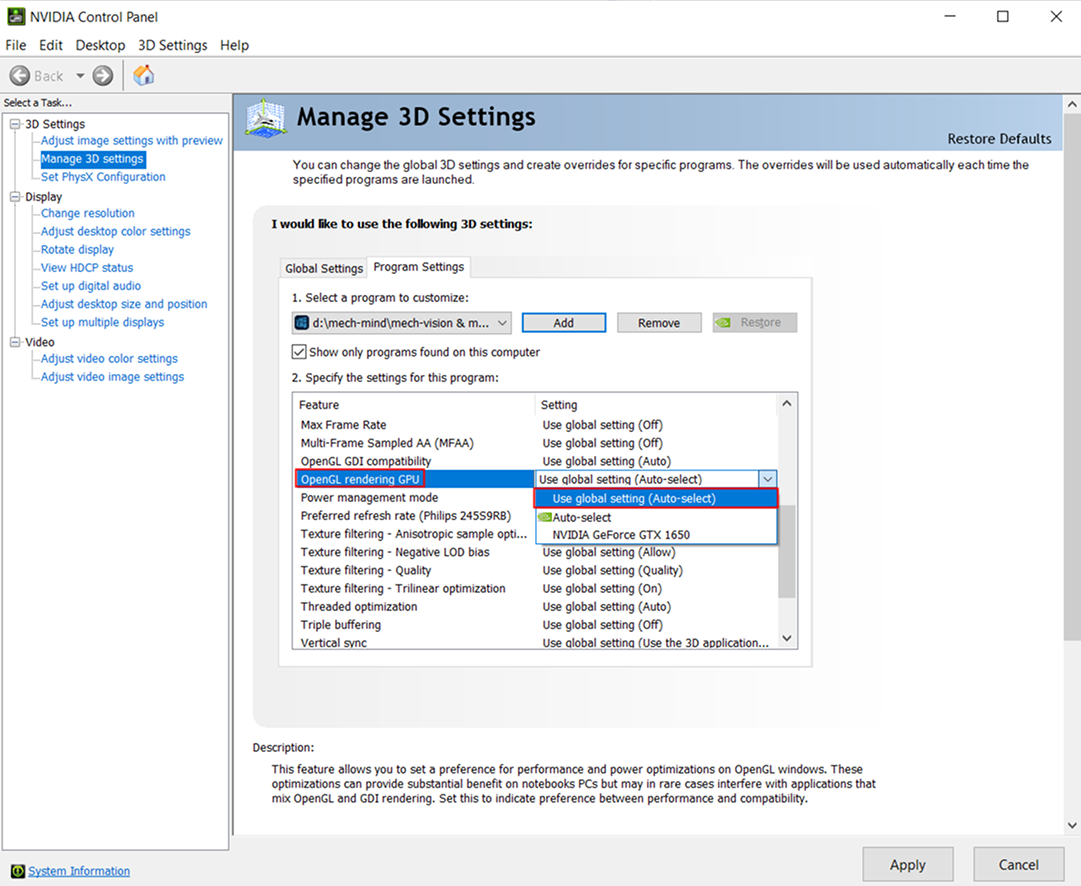The width and height of the screenshot is (1081, 886).
Task: Open Set up digital audio
Action: coord(90,286)
